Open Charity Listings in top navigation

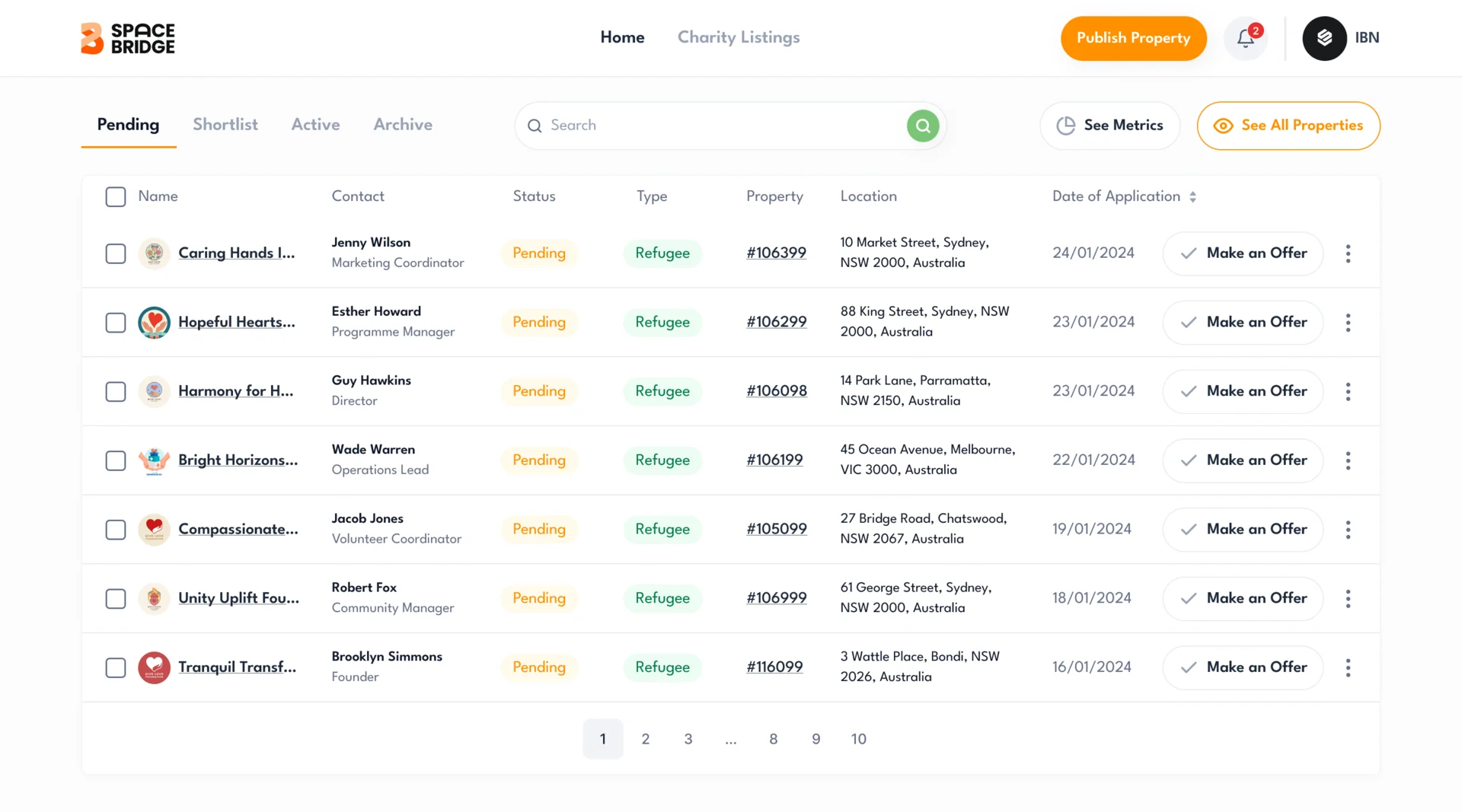click(739, 37)
